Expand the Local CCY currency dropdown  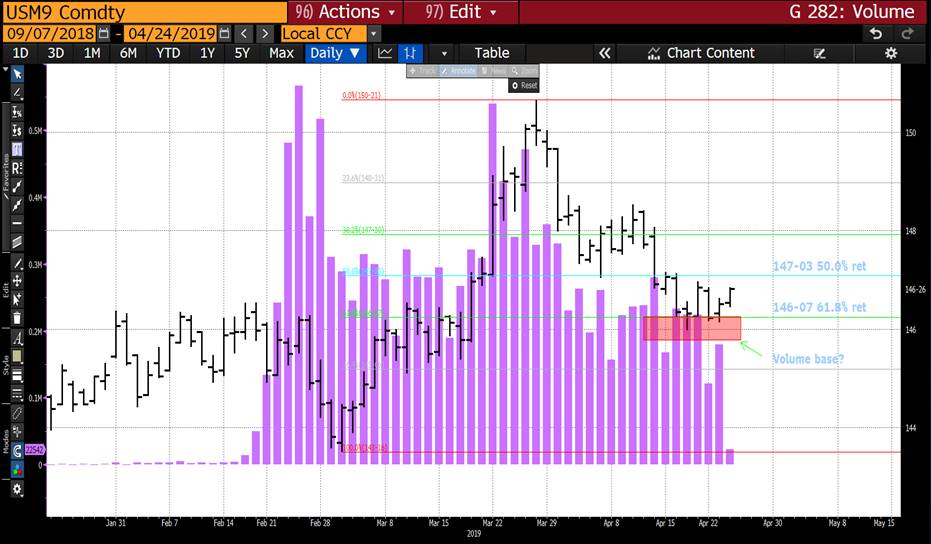pos(374,33)
